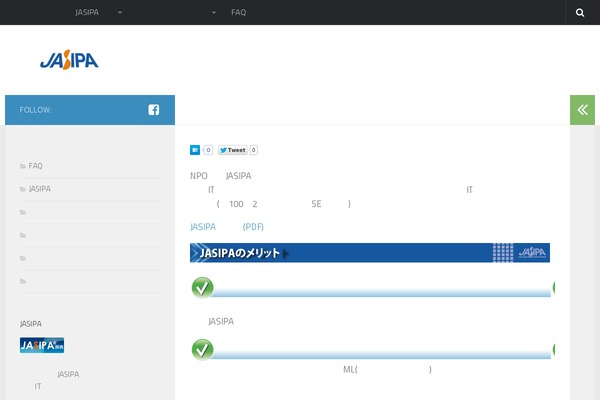The height and width of the screenshot is (400, 600).
Task: Click the JASIPA logo in header
Action: pos(69,60)
